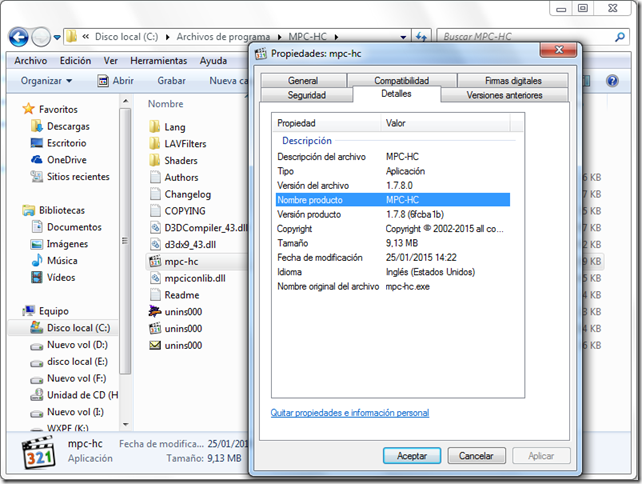The width and height of the screenshot is (642, 484).
Task: Click sidebar scrollbar up arrow
Action: [x=126, y=101]
